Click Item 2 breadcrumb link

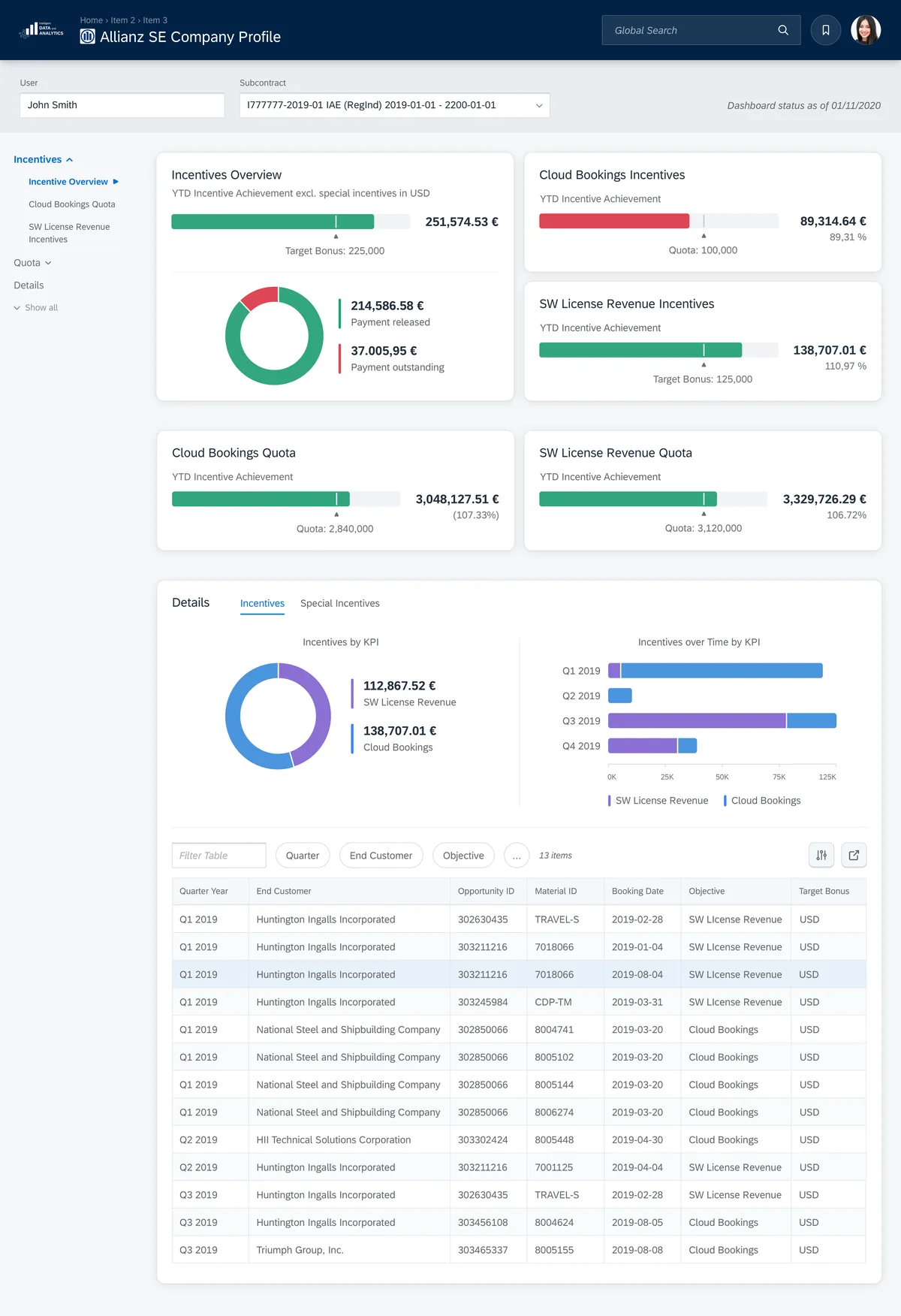122,20
